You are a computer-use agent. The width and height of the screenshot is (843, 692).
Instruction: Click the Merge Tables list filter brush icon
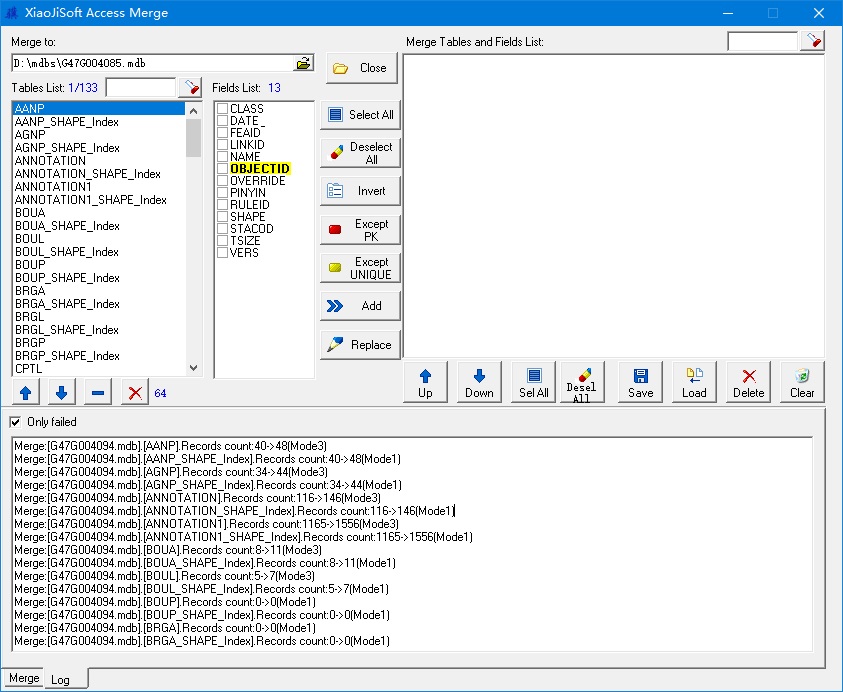click(812, 41)
